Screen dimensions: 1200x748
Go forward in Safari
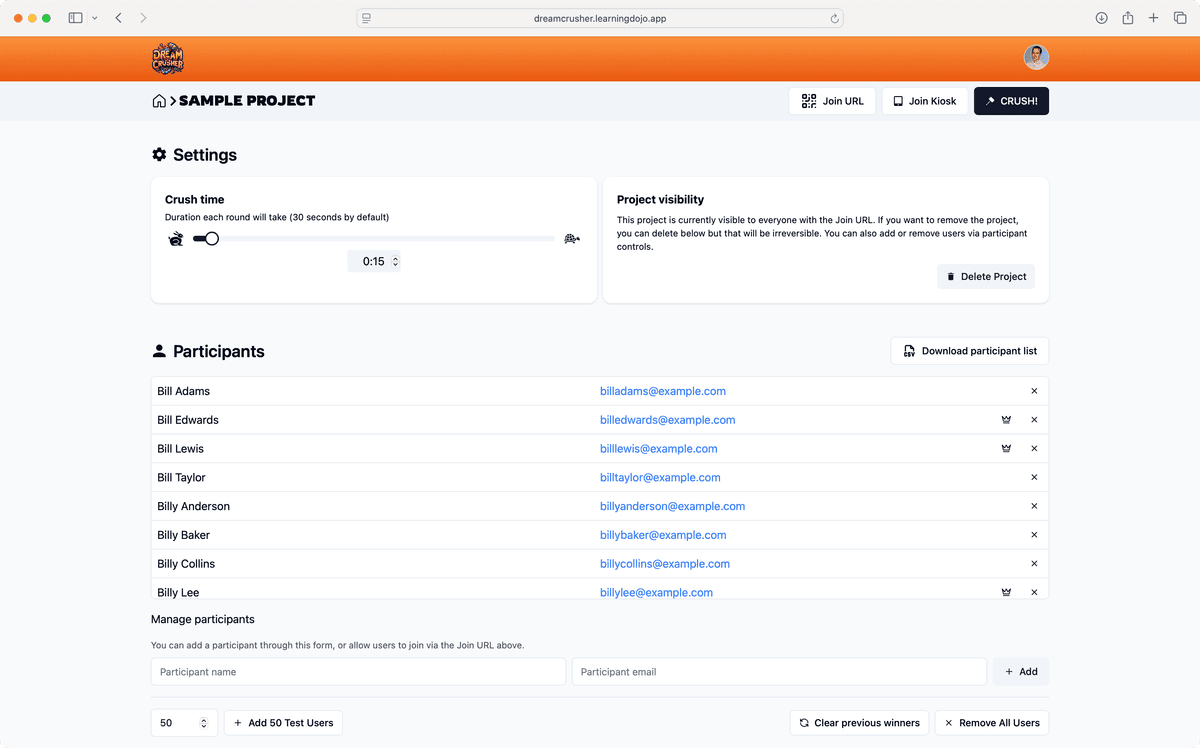pos(143,18)
